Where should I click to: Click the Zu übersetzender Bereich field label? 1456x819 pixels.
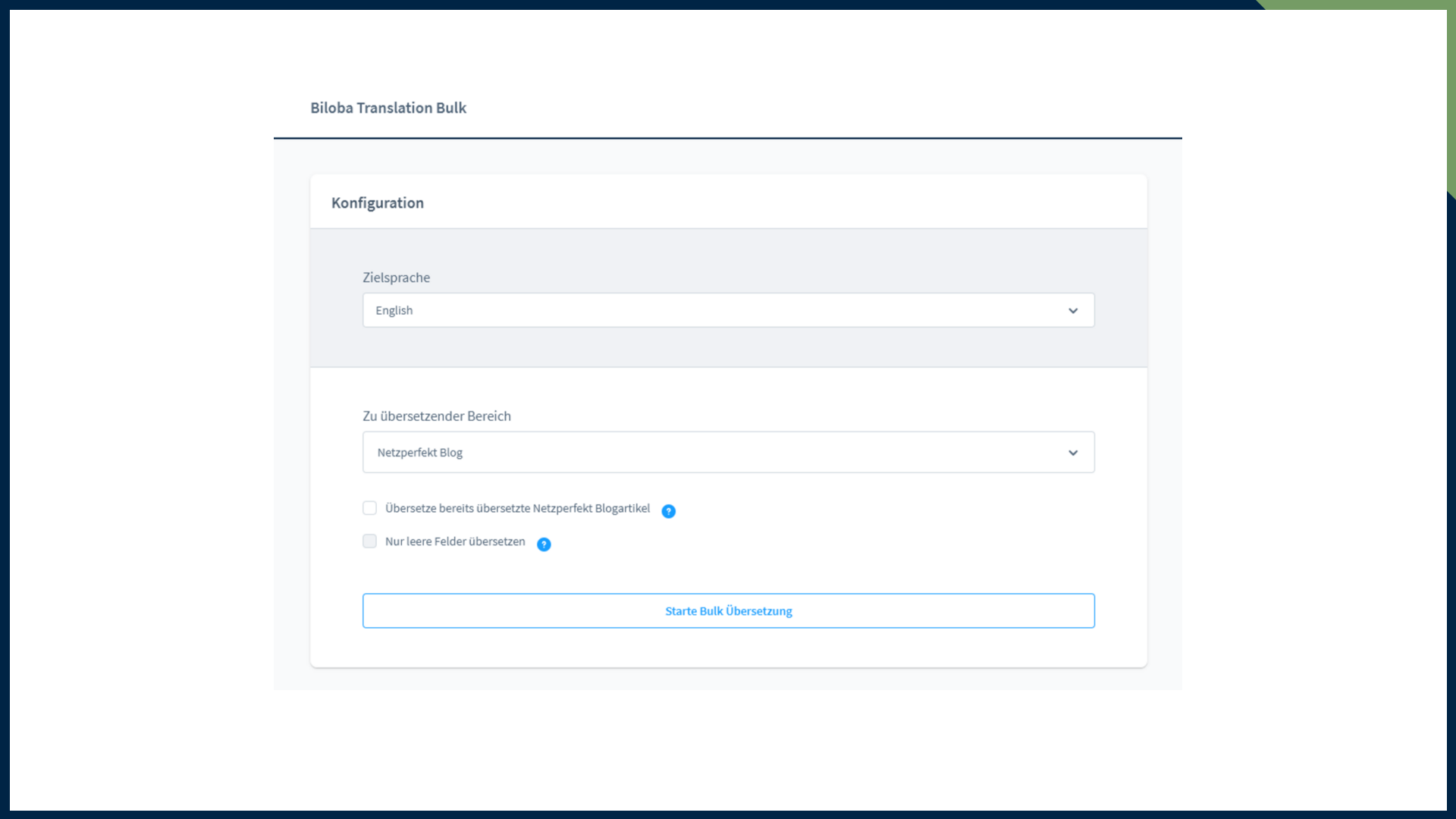click(437, 416)
